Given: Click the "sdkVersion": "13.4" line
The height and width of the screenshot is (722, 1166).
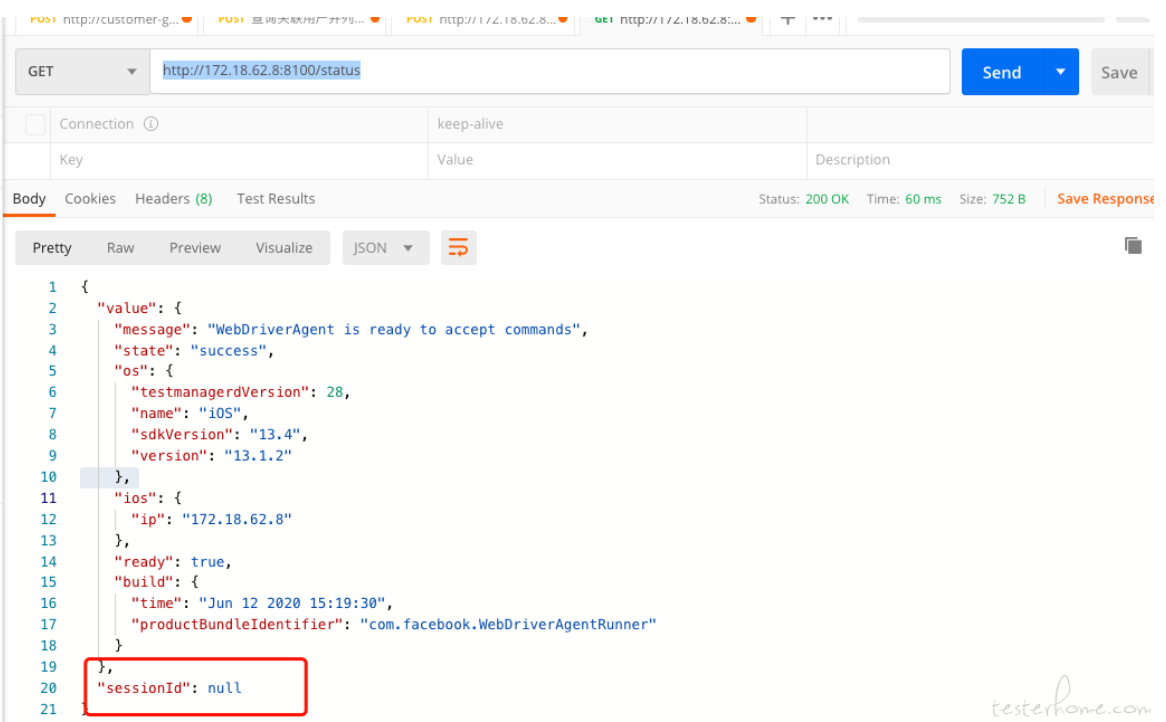Looking at the screenshot, I should click(219, 434).
